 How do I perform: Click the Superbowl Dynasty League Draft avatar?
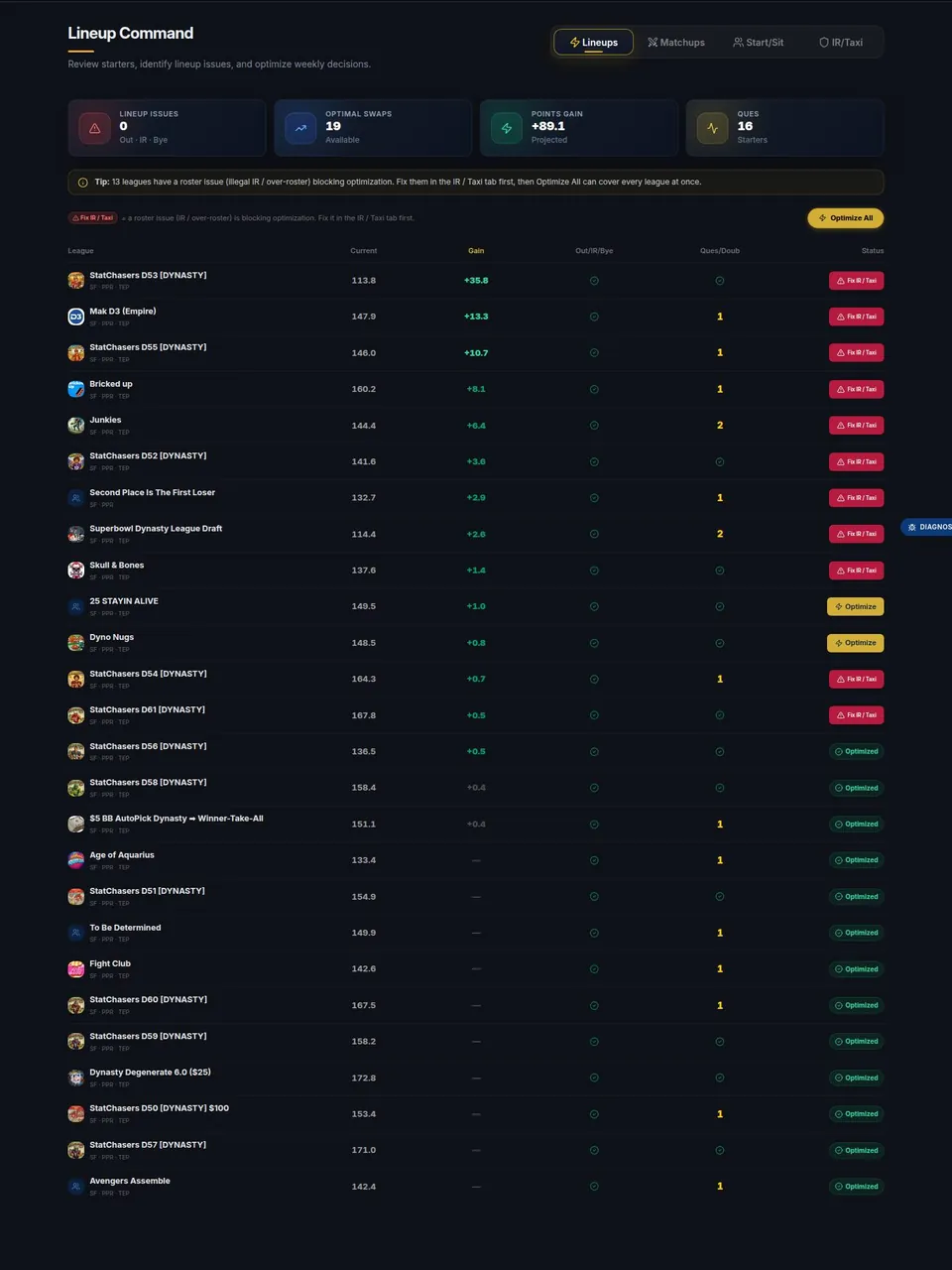75,534
